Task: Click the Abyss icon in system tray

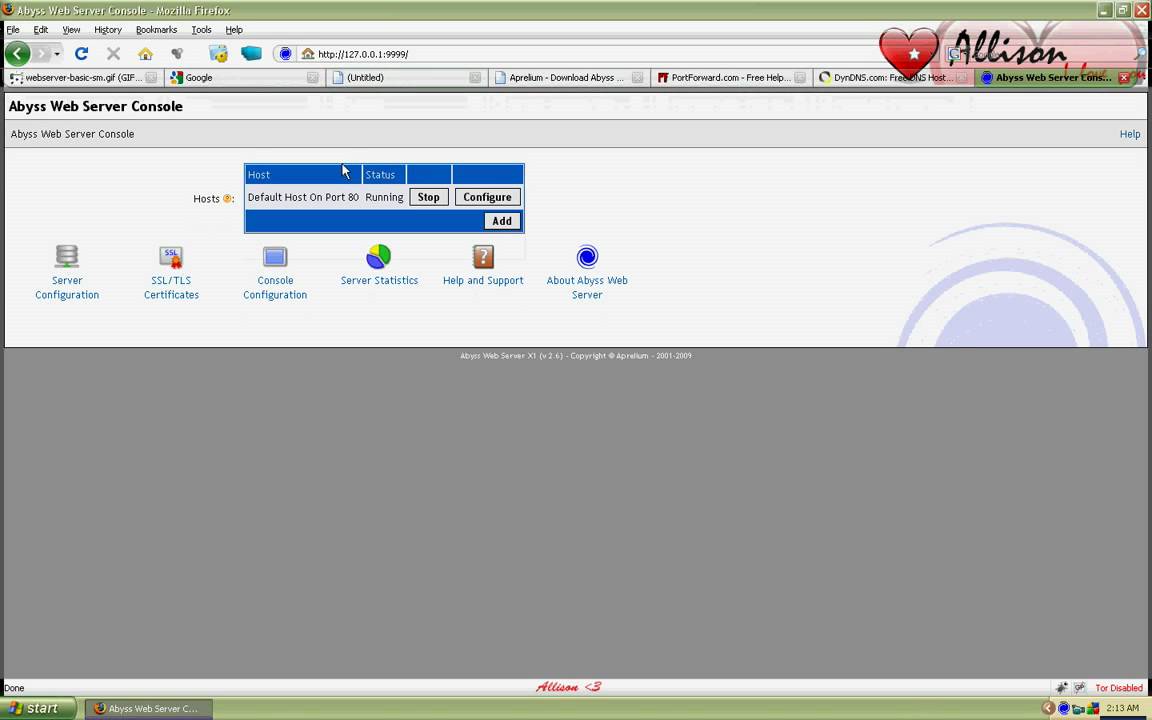Action: (x=1063, y=708)
